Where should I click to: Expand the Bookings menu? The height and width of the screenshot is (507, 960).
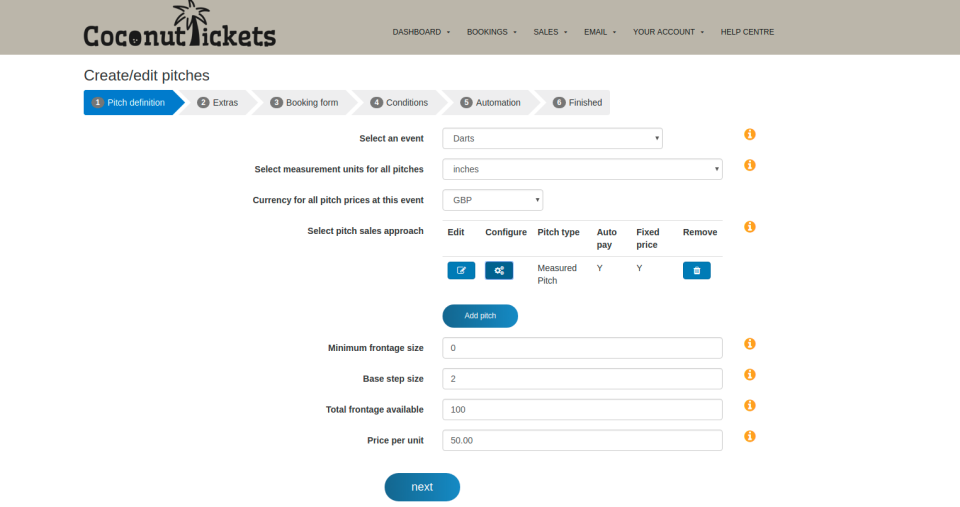tap(492, 32)
